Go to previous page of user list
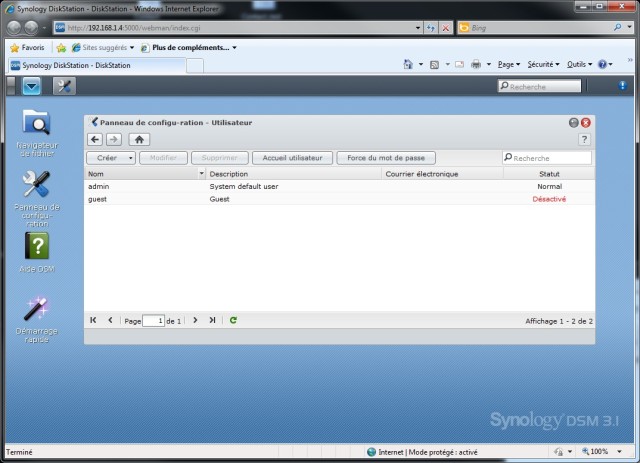640x463 pixels. tap(110, 320)
